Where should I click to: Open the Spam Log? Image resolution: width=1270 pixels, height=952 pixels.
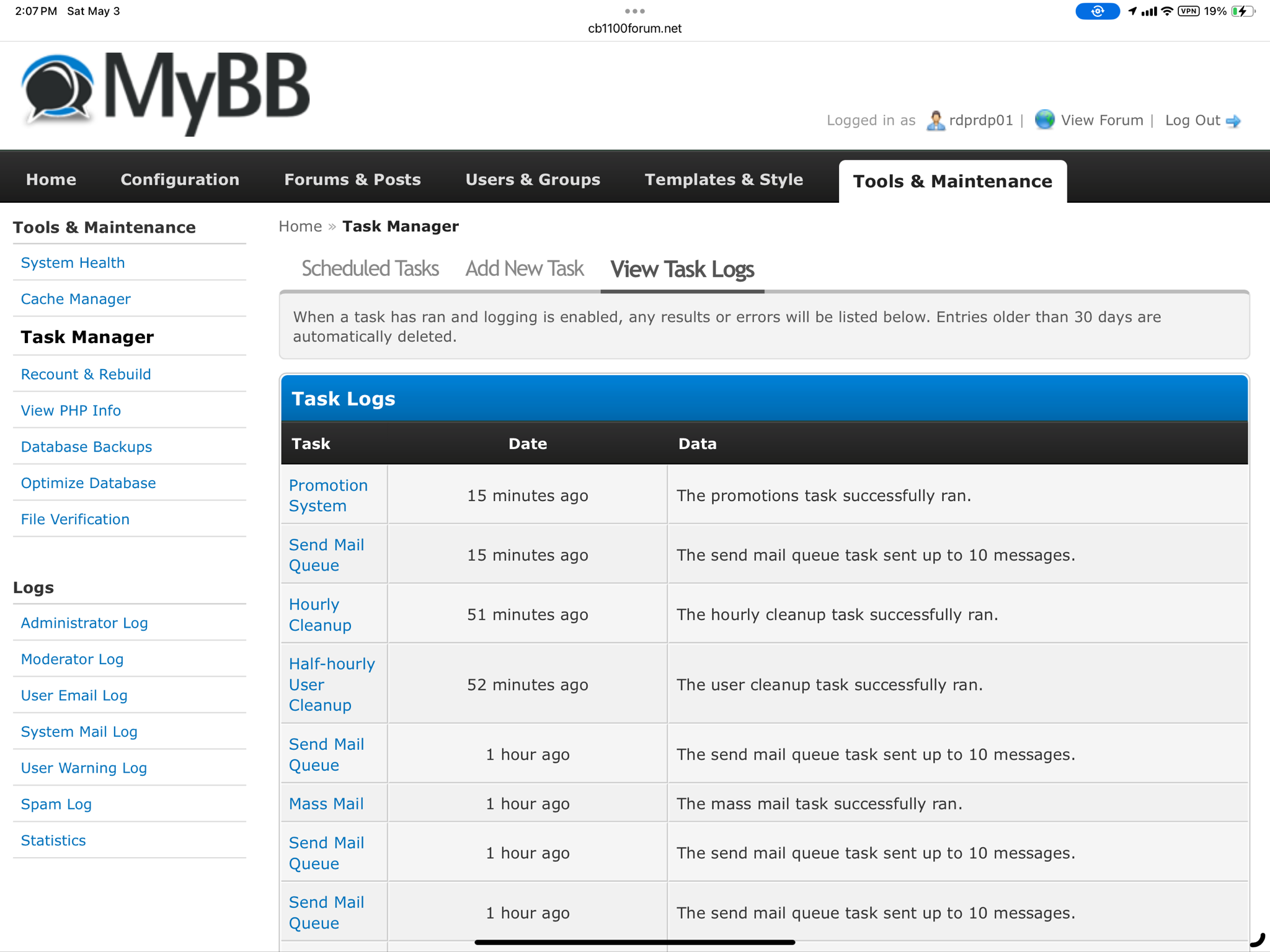pyautogui.click(x=56, y=804)
